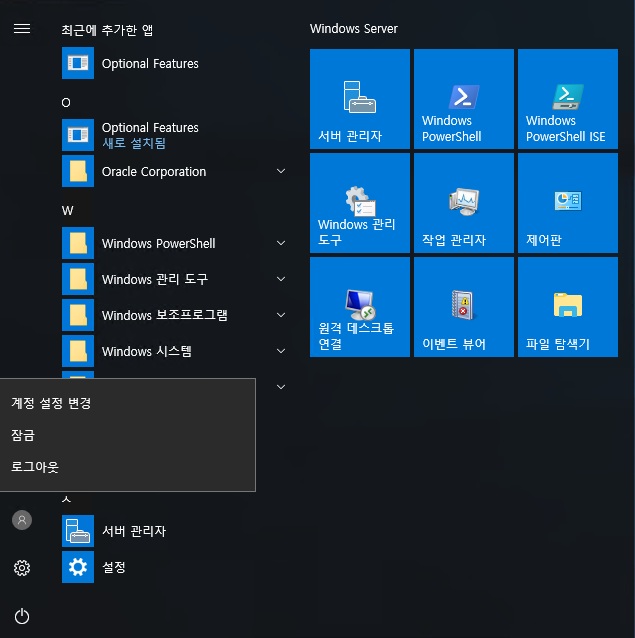The height and width of the screenshot is (638, 635).
Task: Launch the Windows PowerShell tile
Action: point(464,99)
